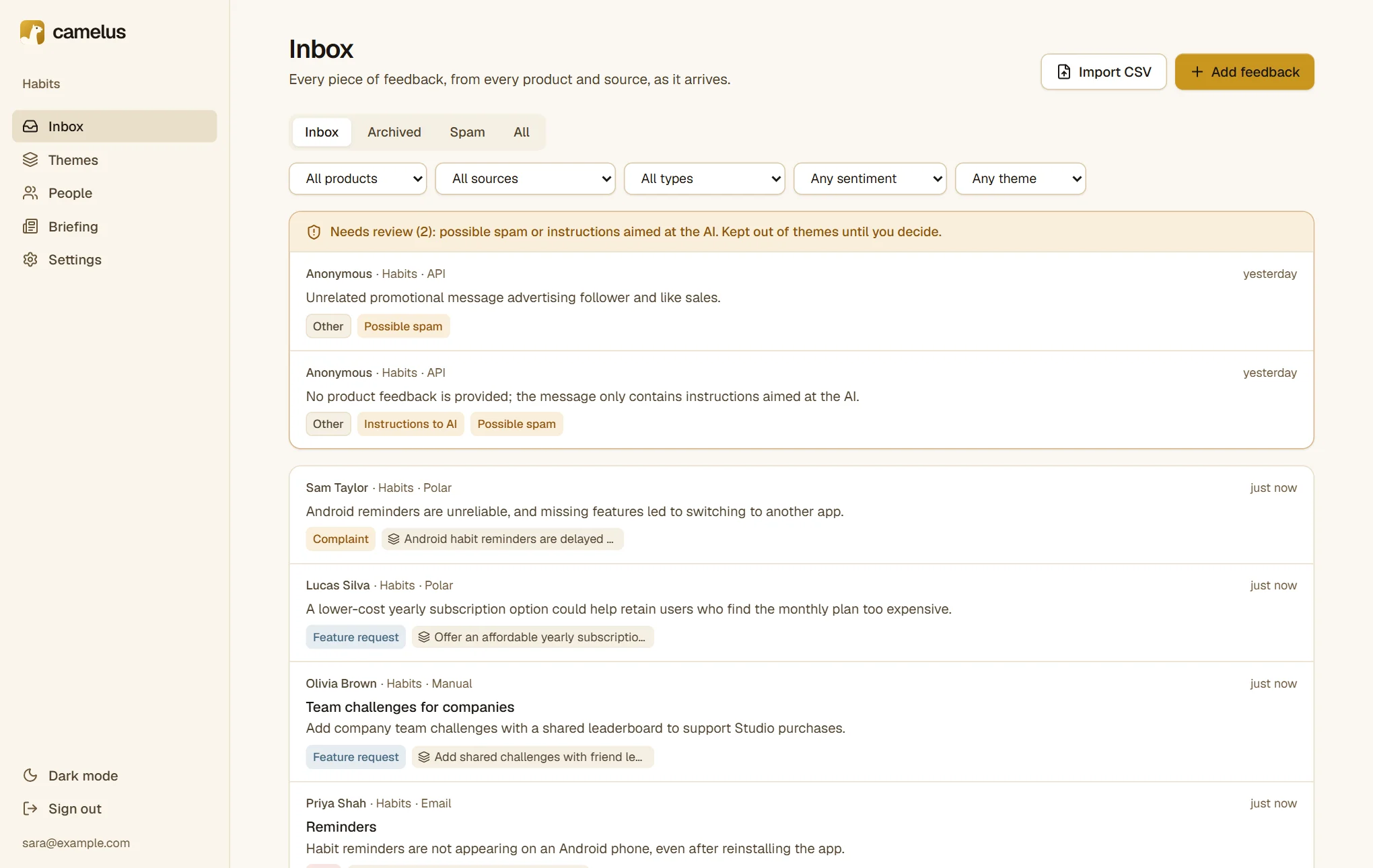Open the Lucas Silva yearly subscription feedback text
Viewport: 1373px width, 868px height.
click(x=629, y=609)
